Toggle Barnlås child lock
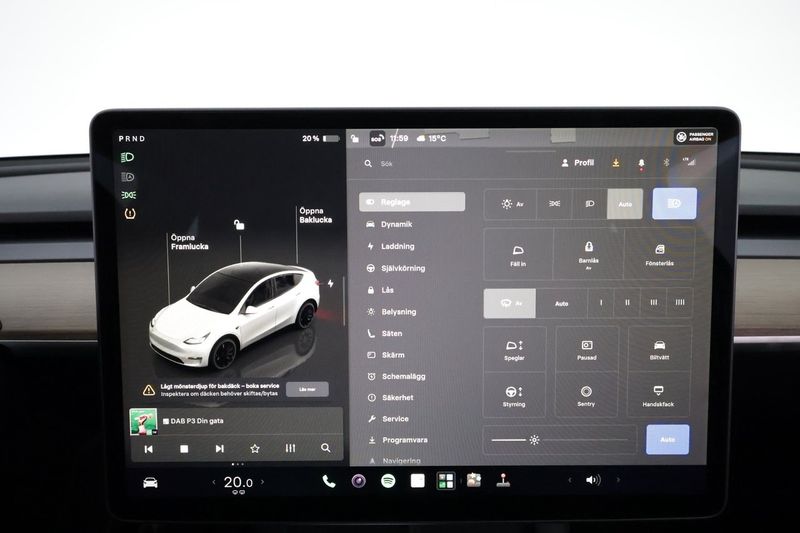800x533 pixels. pyautogui.click(x=588, y=255)
